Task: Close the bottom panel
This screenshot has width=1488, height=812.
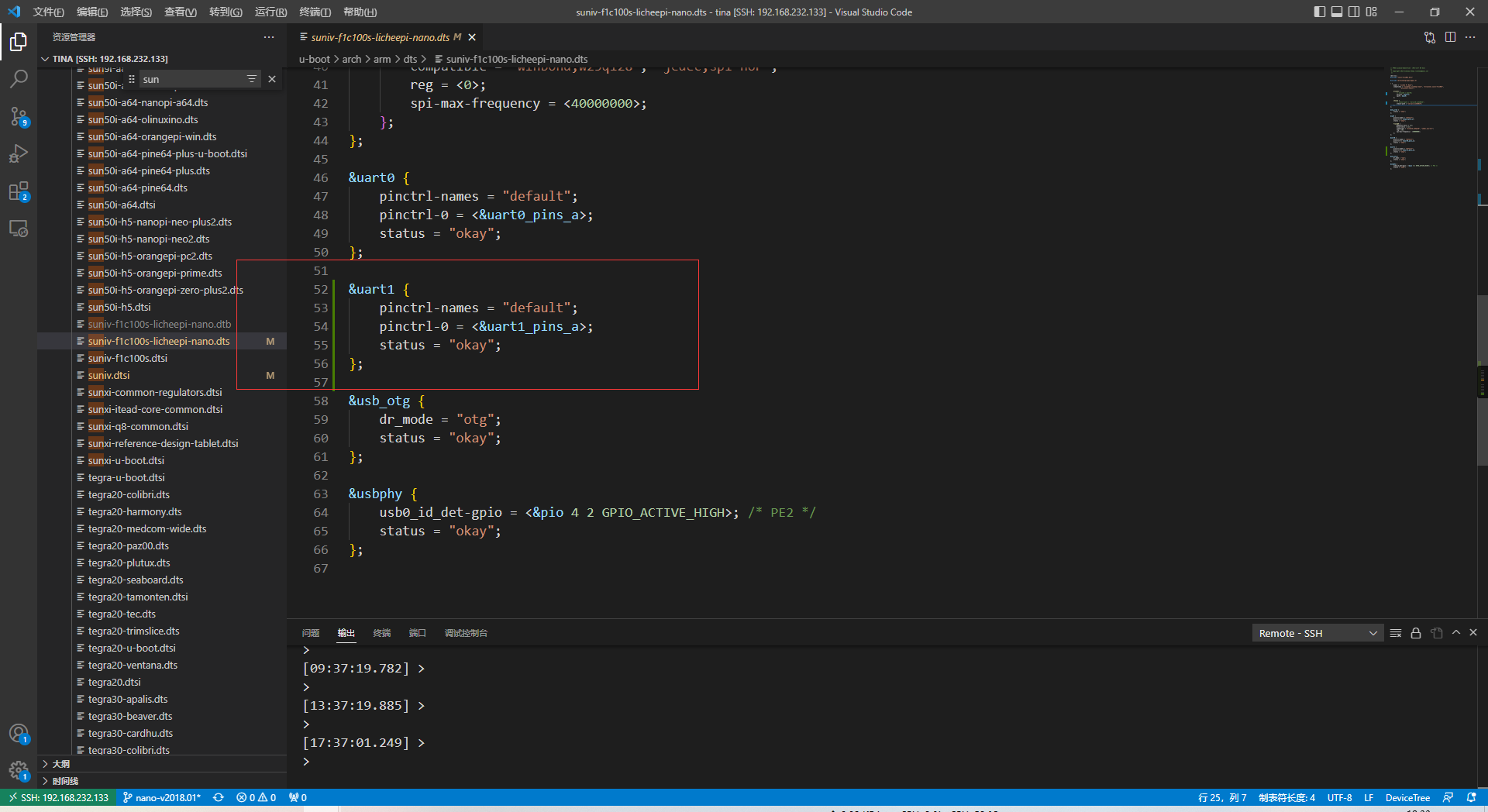Action: pos(1473,633)
